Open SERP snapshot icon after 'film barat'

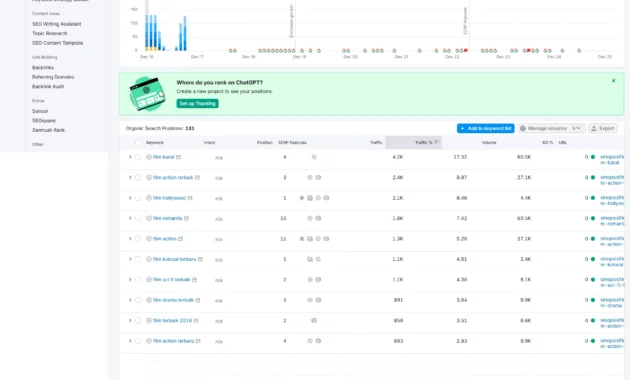click(178, 157)
